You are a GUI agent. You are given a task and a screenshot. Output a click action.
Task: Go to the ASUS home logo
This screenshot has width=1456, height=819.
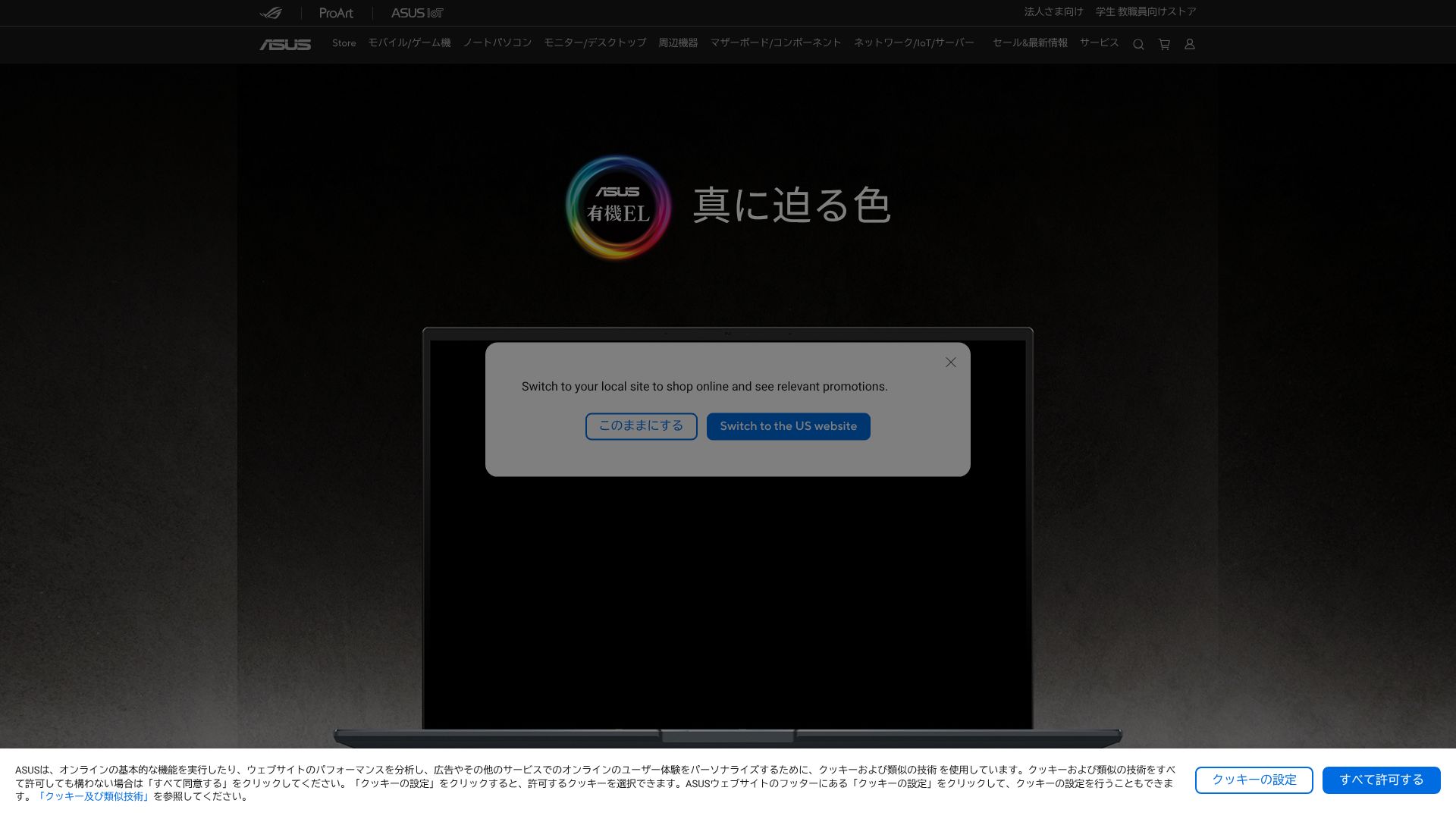pos(285,45)
